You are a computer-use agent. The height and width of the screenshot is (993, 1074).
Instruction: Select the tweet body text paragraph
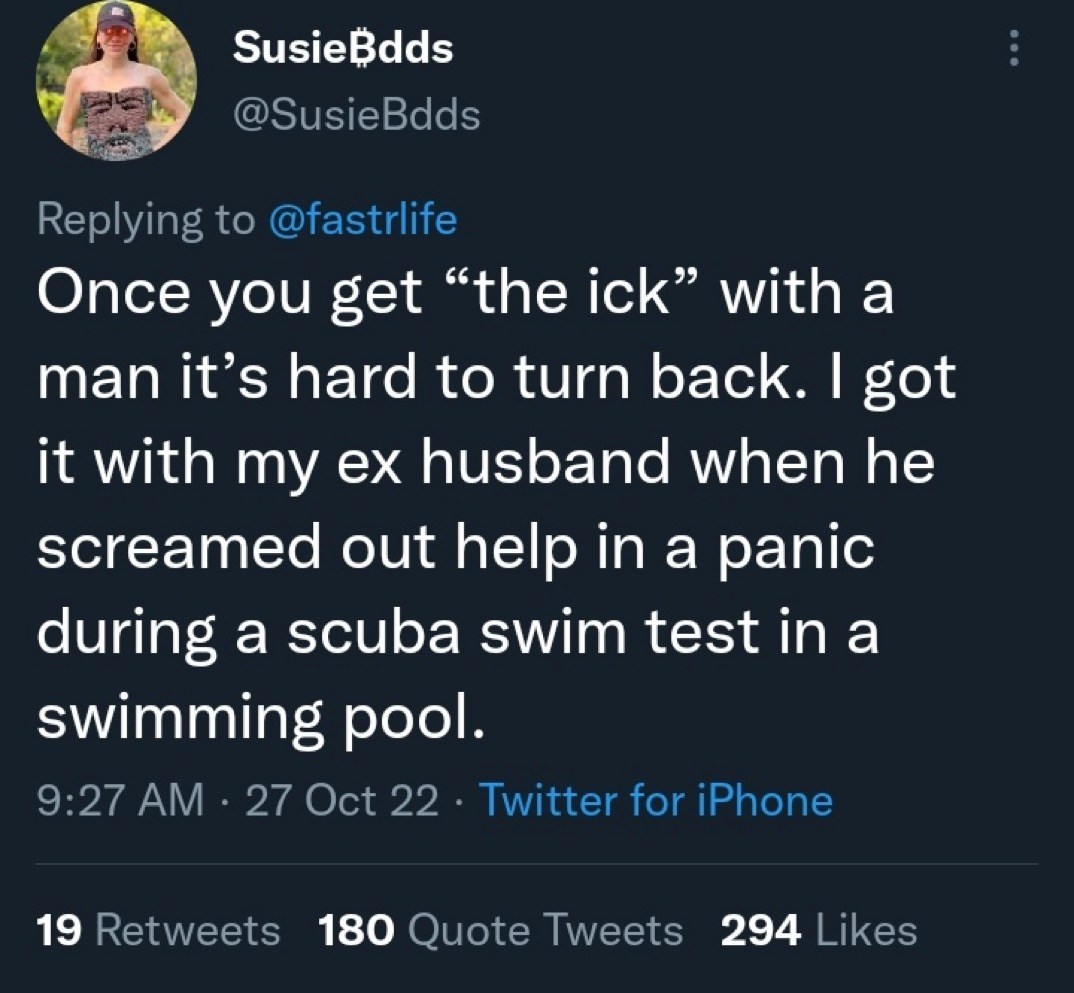coord(497,503)
